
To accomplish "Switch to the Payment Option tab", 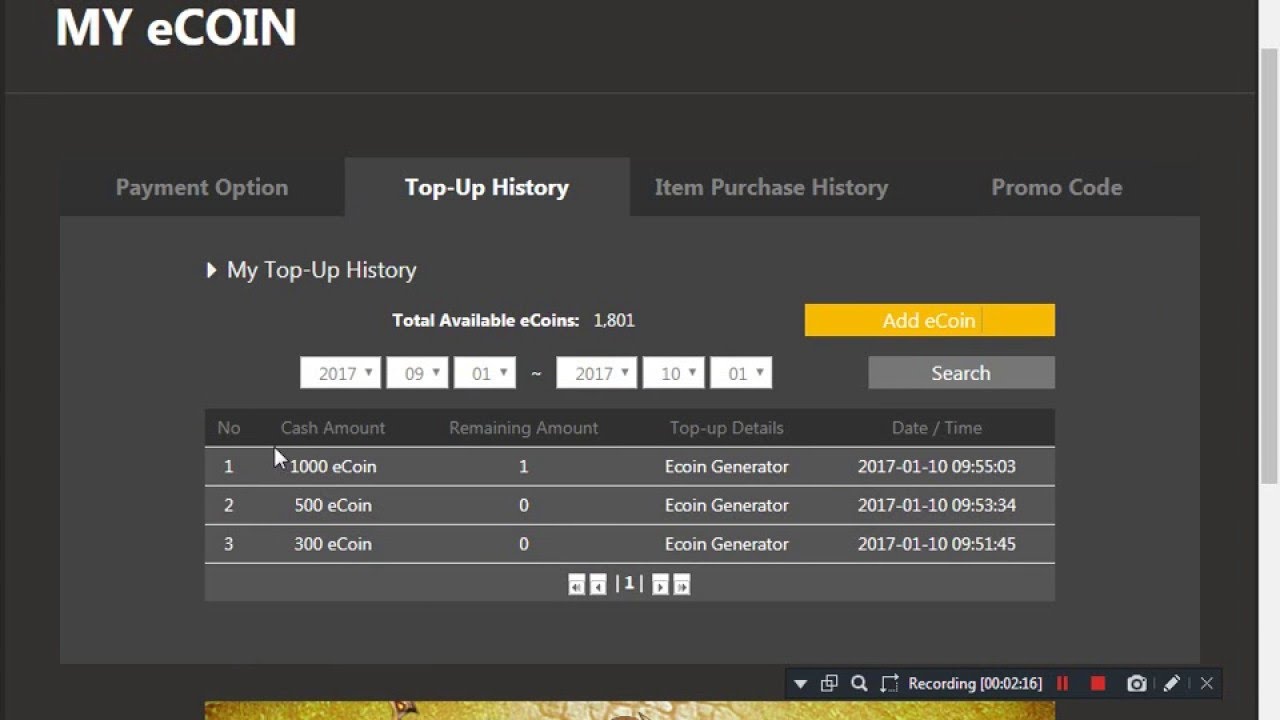I will [202, 187].
